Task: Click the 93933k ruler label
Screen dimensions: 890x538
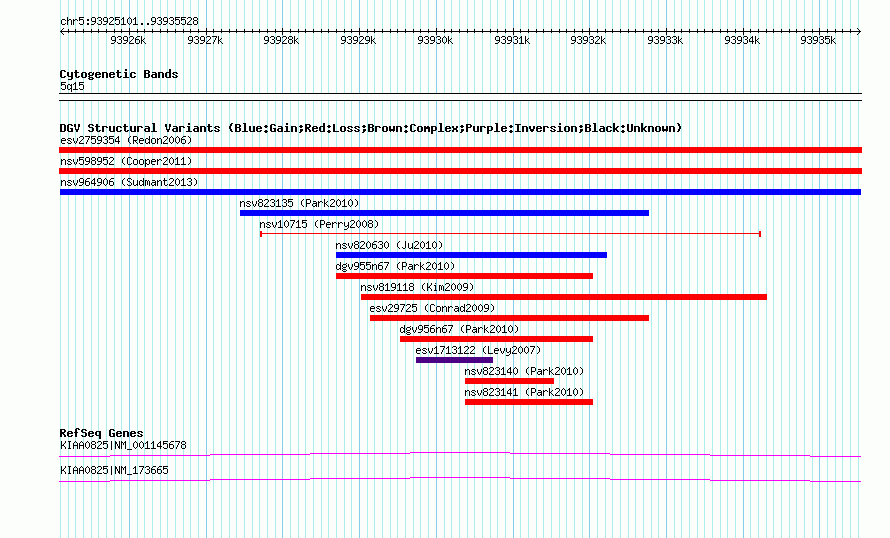Action: pyautogui.click(x=665, y=40)
